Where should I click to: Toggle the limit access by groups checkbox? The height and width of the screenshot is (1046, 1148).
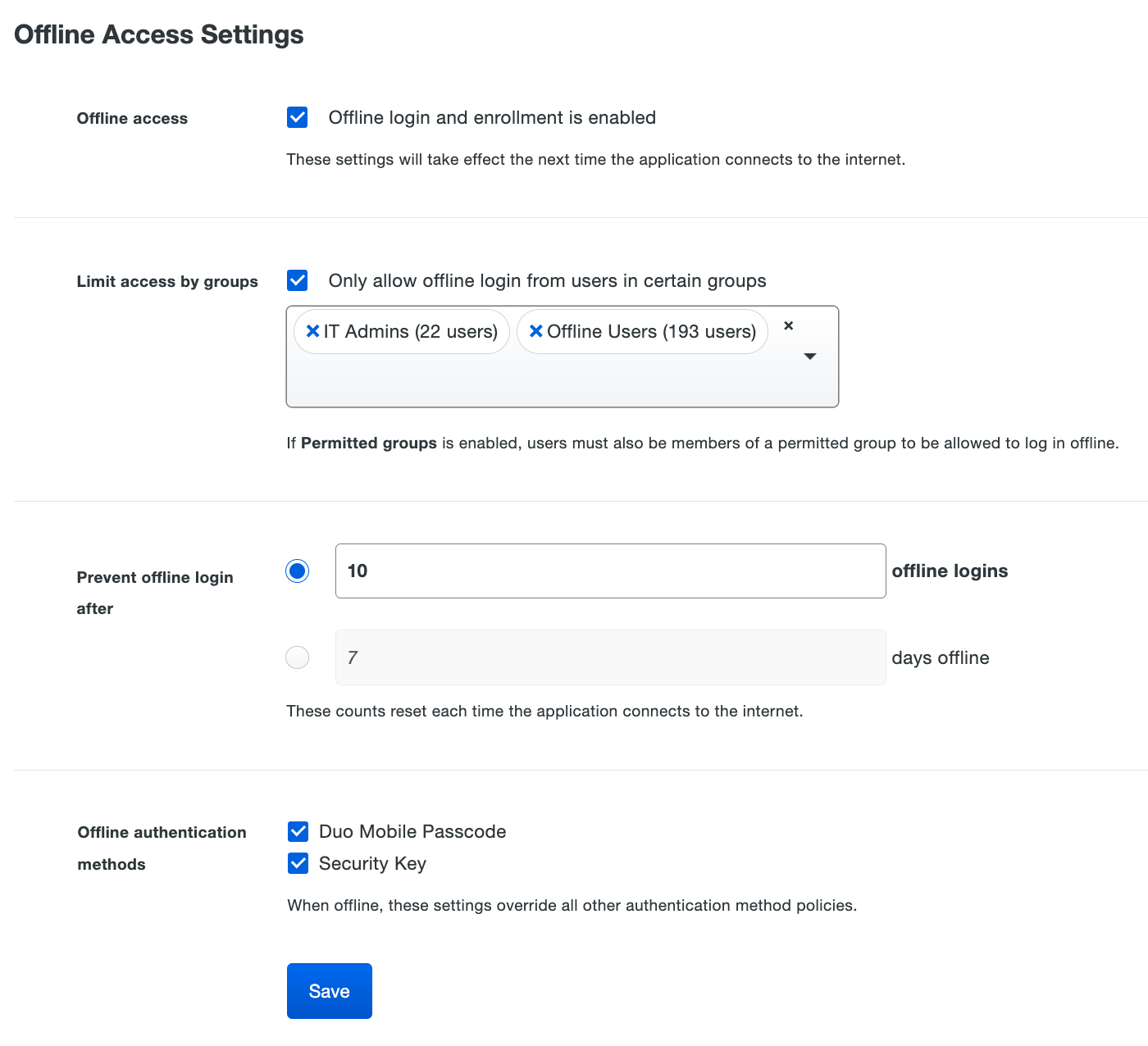(x=297, y=280)
